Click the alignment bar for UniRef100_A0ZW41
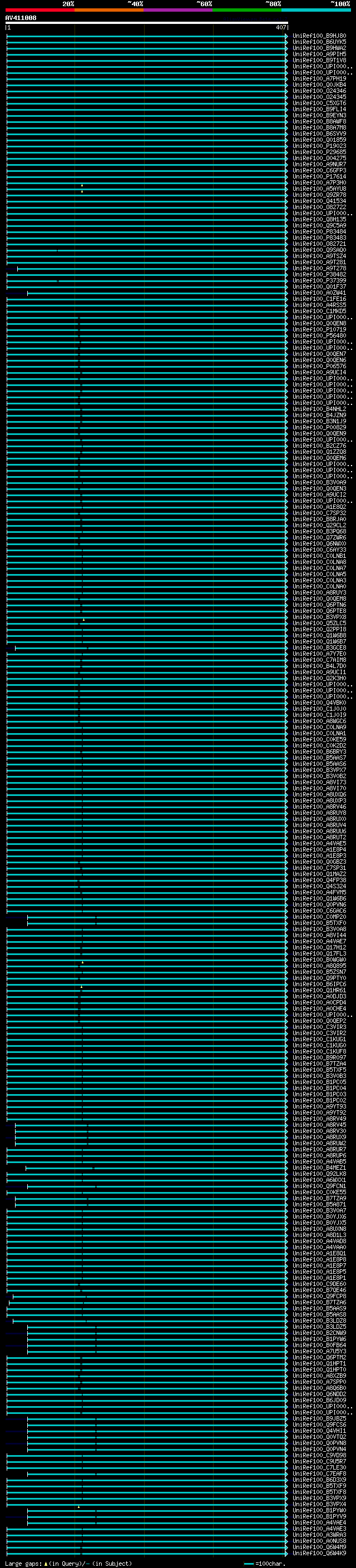 pyautogui.click(x=157, y=293)
